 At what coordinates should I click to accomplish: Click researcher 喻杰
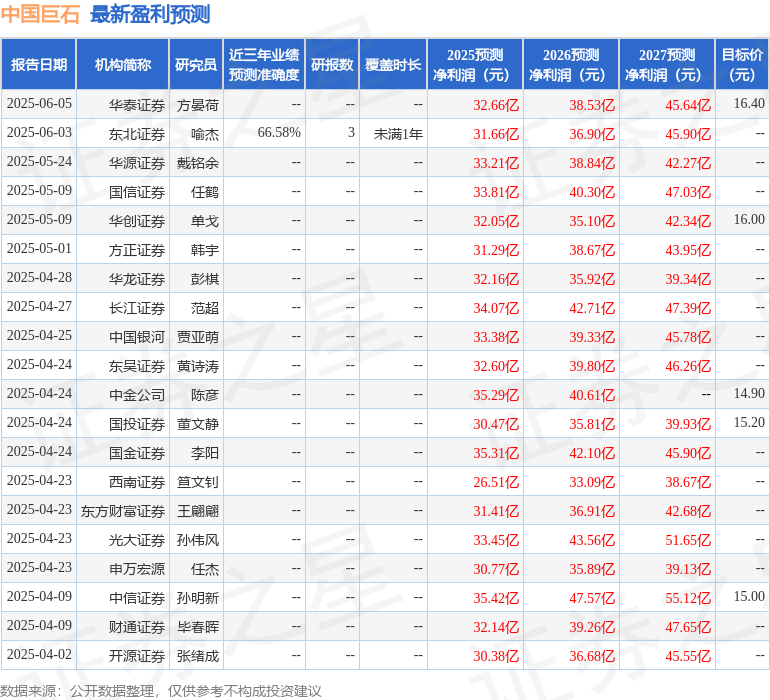click(205, 134)
